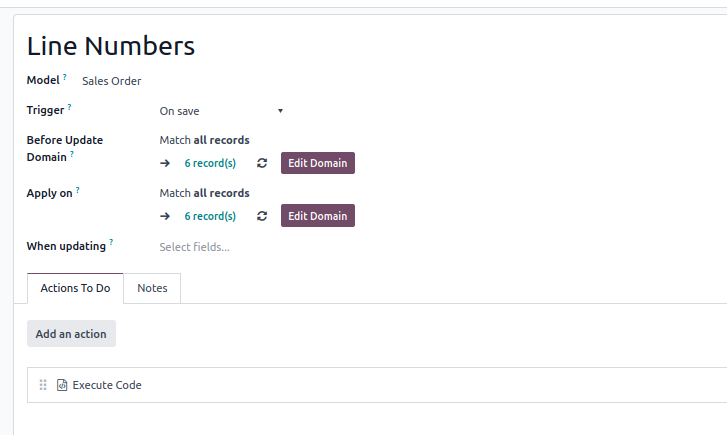Refresh the Before Update Domain record count

[x=262, y=163]
